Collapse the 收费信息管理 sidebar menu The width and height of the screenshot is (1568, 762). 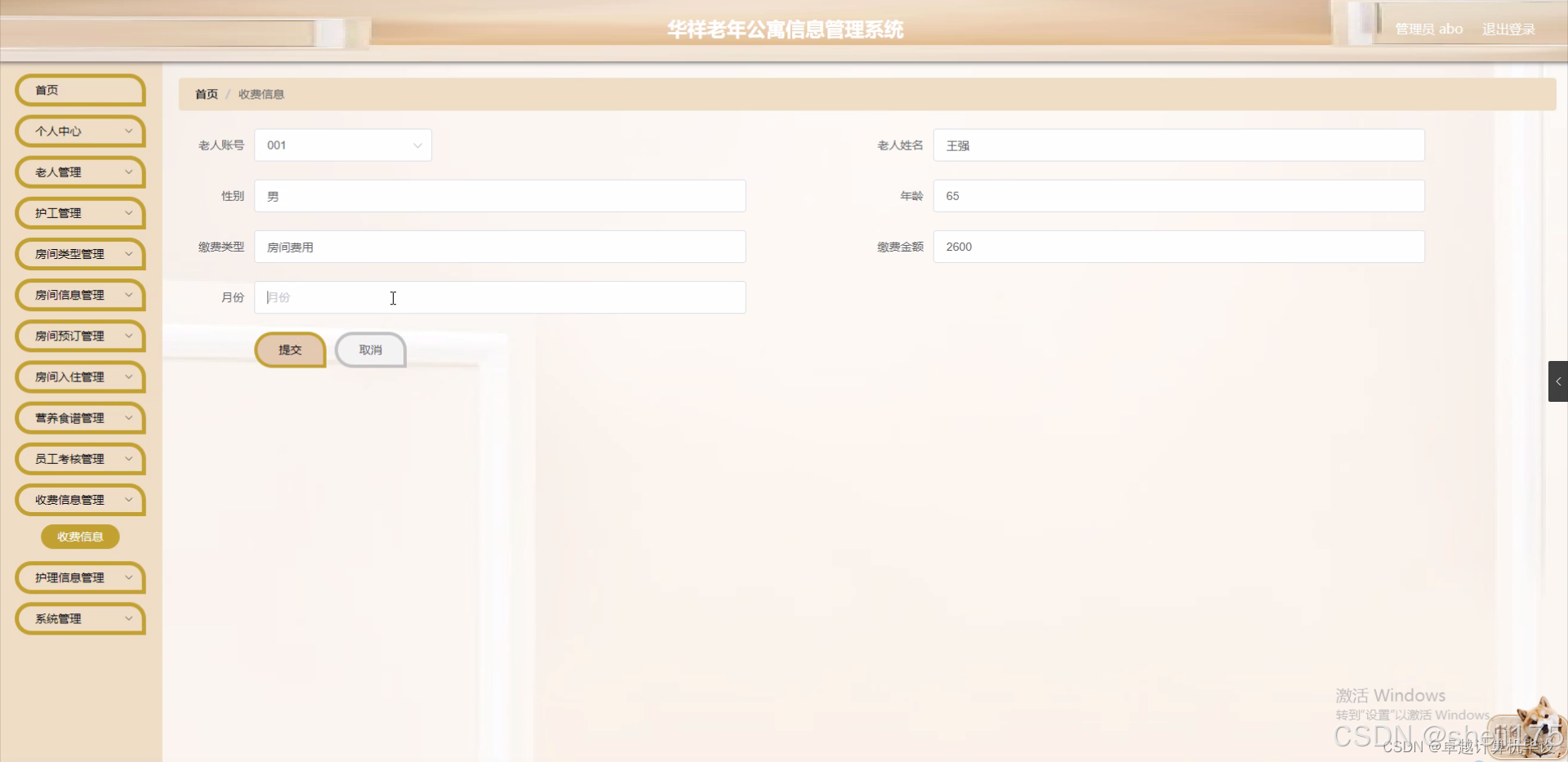click(80, 500)
